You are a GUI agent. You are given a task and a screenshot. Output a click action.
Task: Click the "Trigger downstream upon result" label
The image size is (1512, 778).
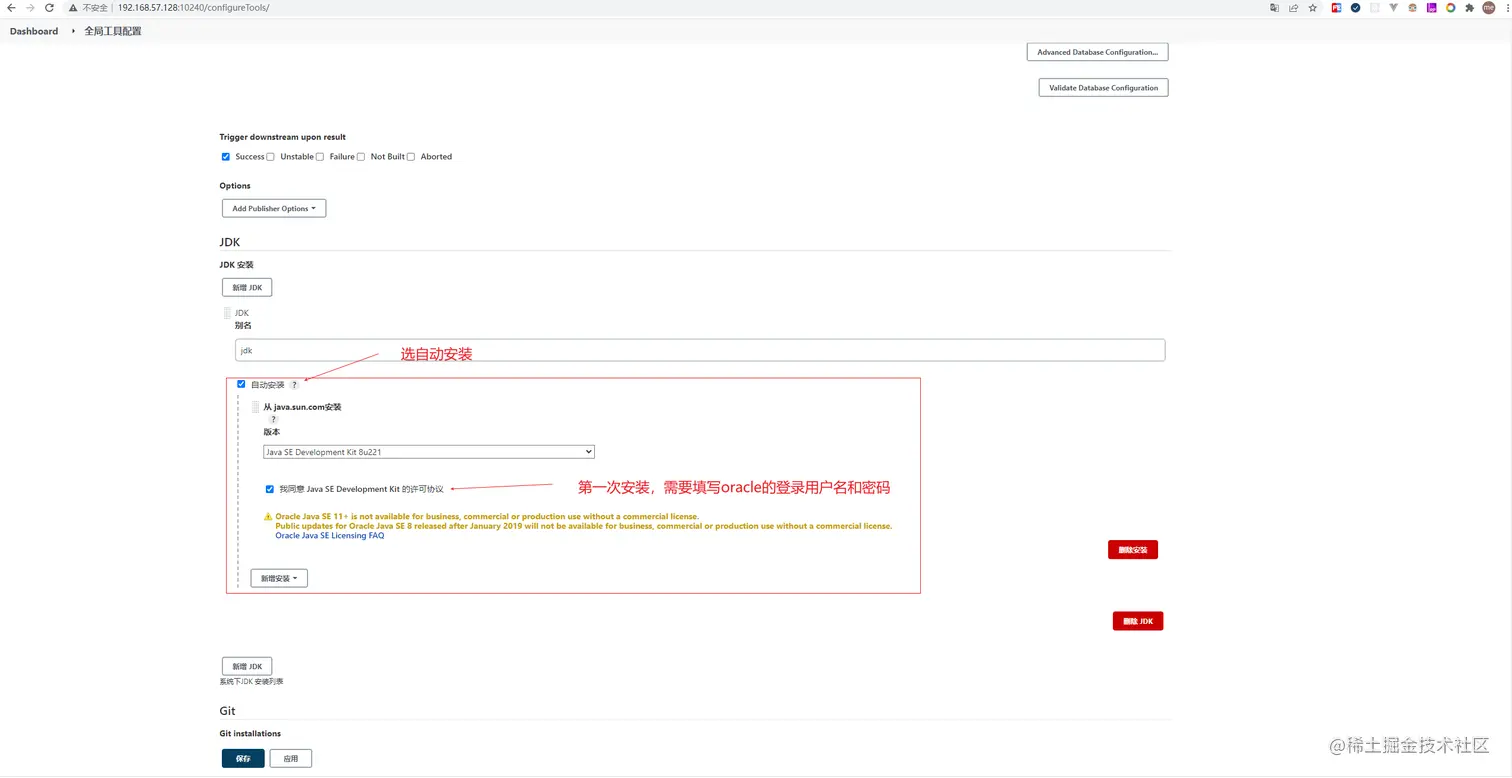coord(283,137)
